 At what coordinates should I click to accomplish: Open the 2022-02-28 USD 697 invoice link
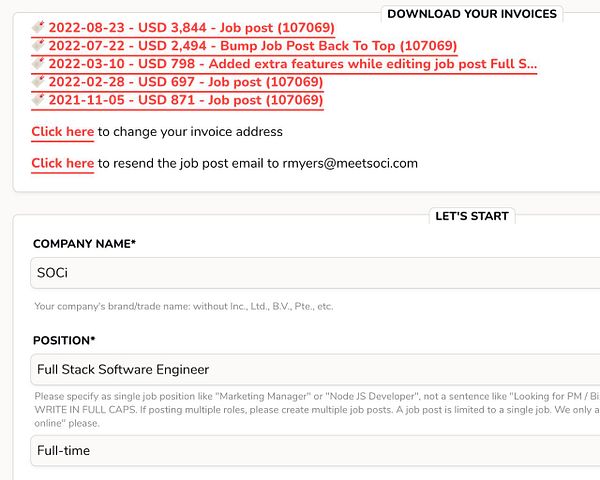coord(178,82)
